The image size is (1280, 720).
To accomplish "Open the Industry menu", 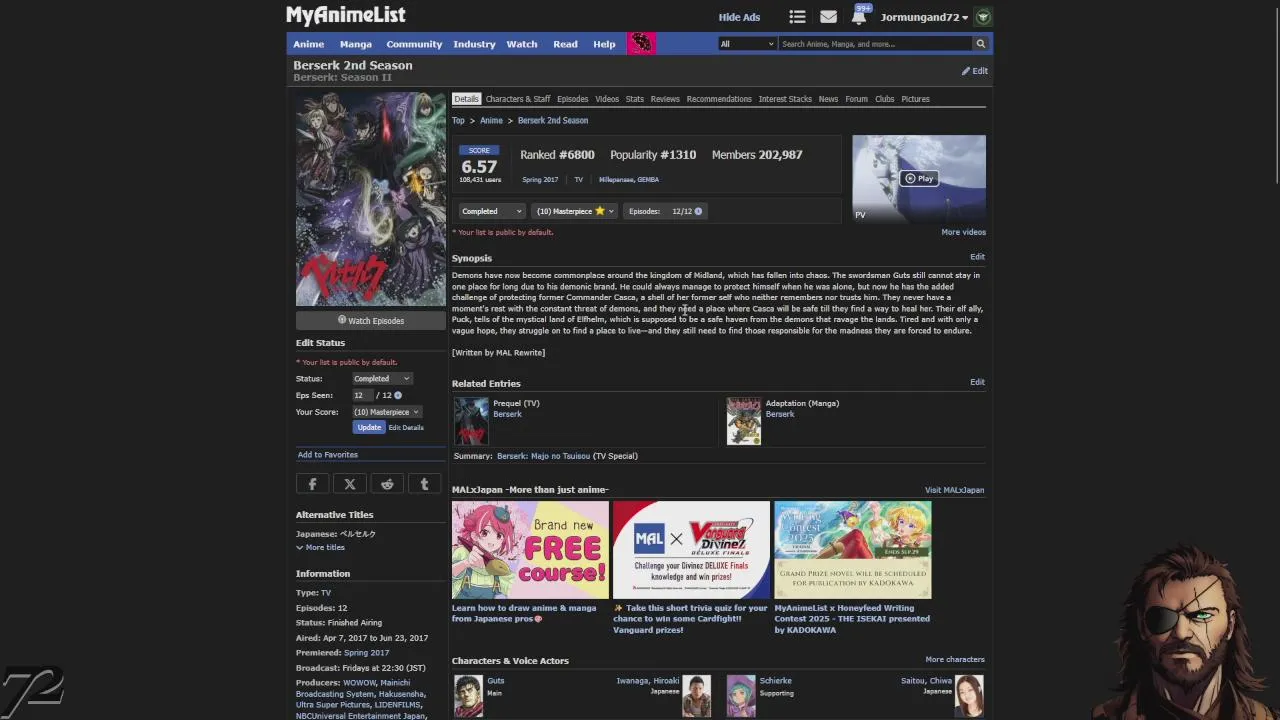I will [474, 44].
